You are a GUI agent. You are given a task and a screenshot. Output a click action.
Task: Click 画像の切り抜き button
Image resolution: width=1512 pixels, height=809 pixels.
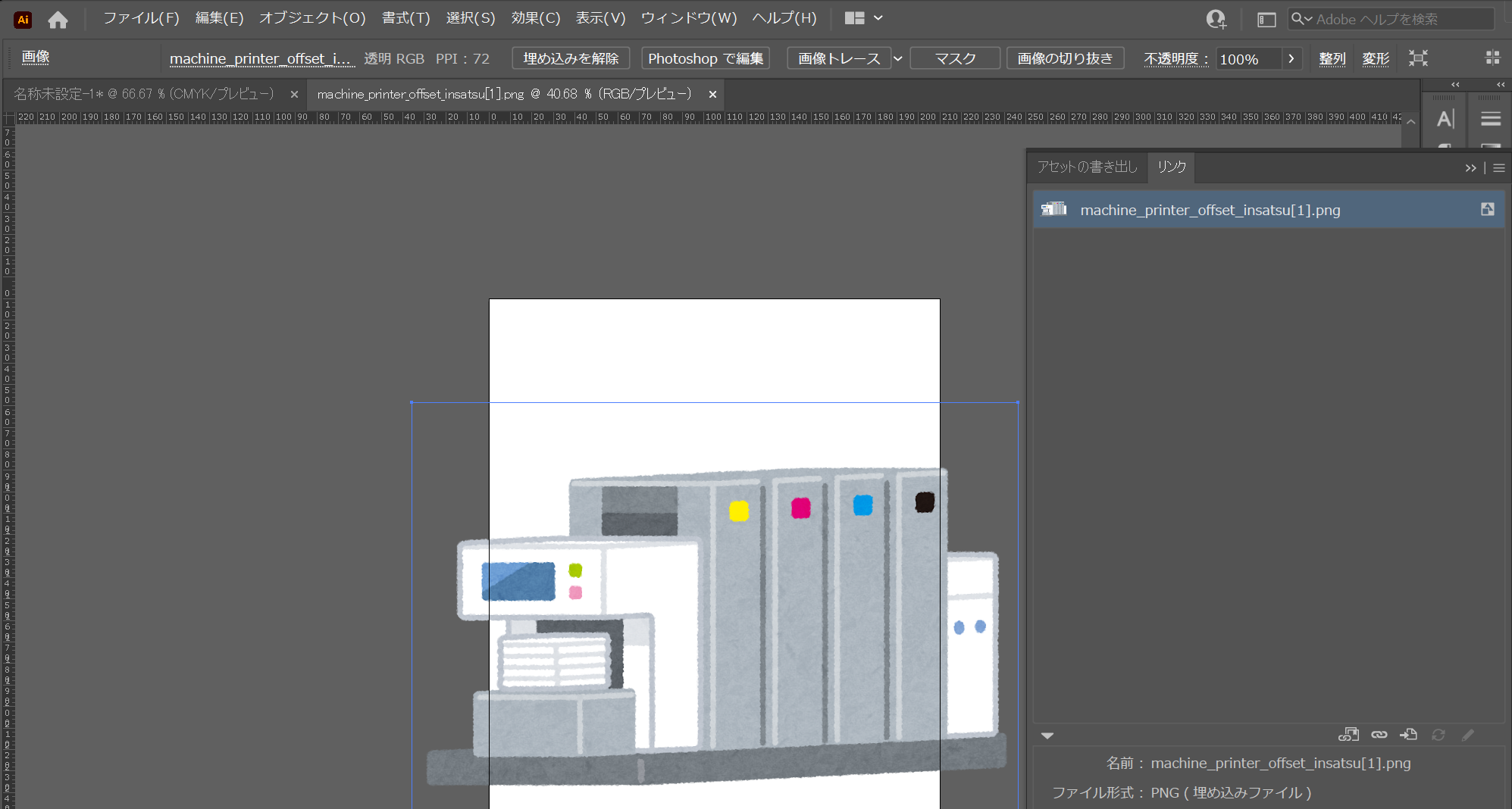coord(1065,58)
